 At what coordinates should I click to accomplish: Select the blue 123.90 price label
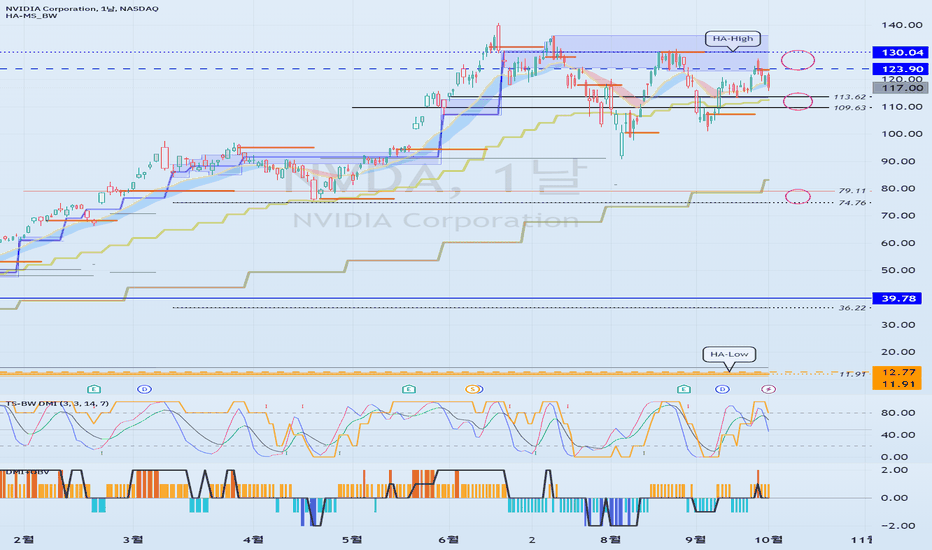900,69
